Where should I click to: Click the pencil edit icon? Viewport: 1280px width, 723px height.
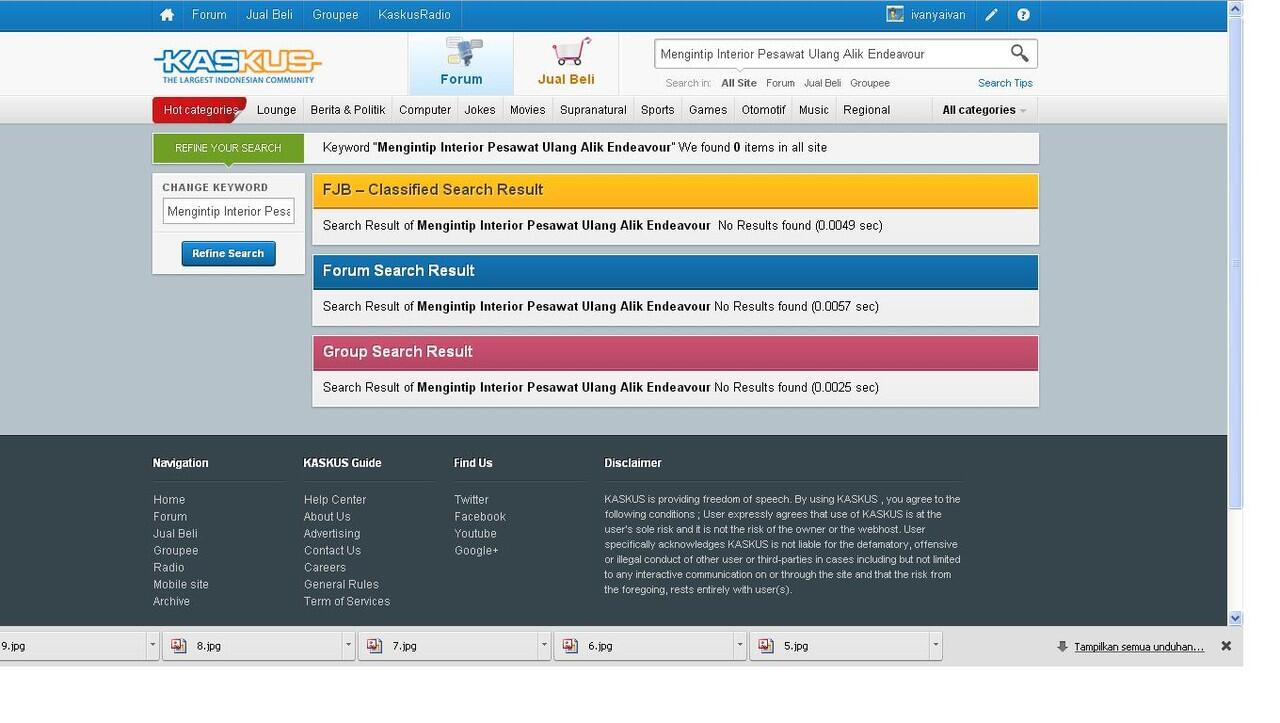pos(991,15)
